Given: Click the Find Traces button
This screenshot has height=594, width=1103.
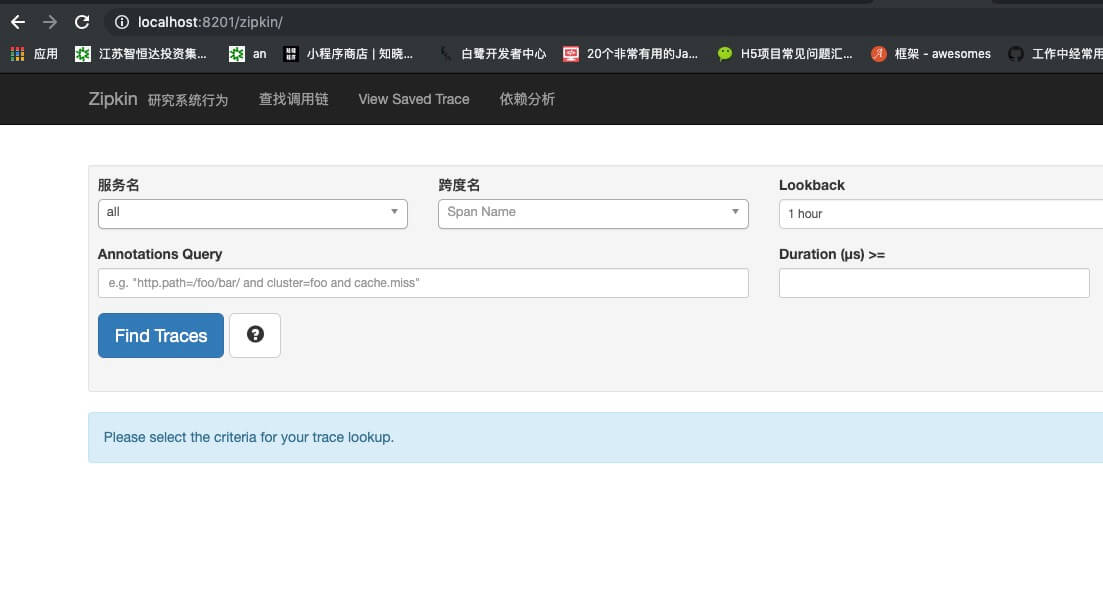Looking at the screenshot, I should [160, 335].
